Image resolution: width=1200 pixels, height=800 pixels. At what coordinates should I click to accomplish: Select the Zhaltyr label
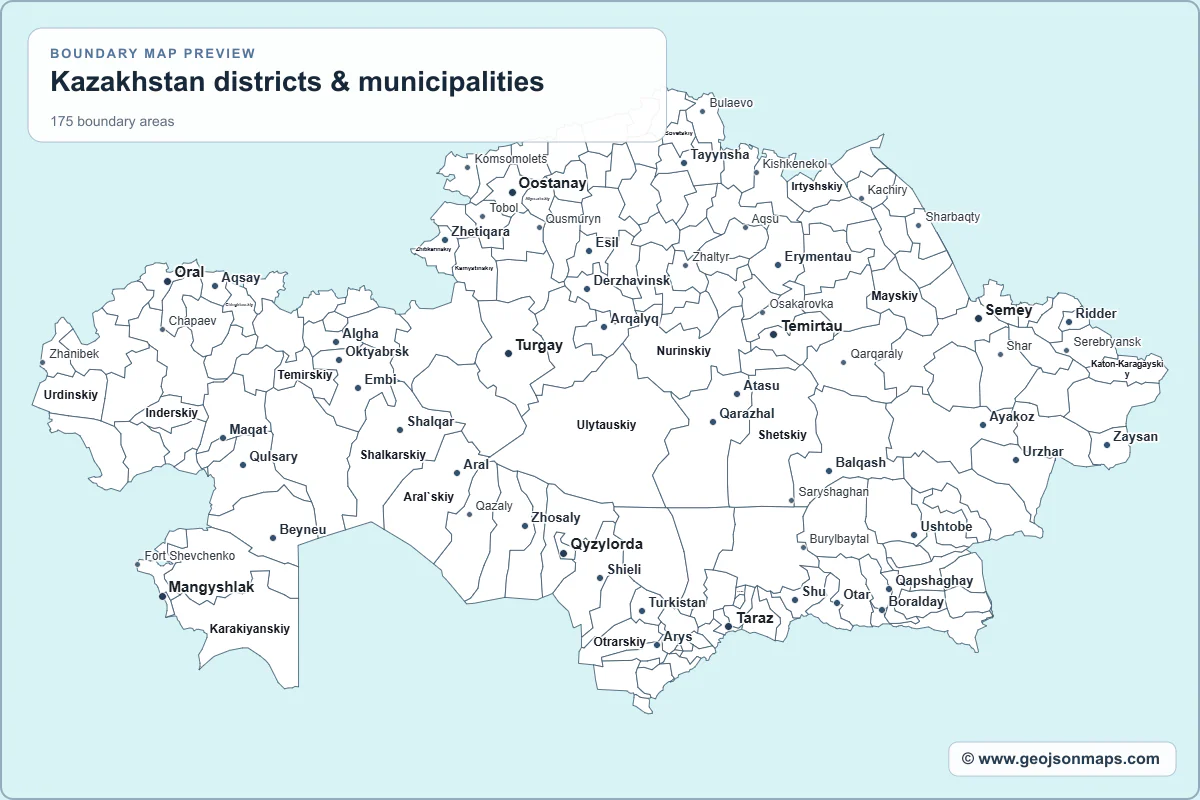pyautogui.click(x=711, y=257)
